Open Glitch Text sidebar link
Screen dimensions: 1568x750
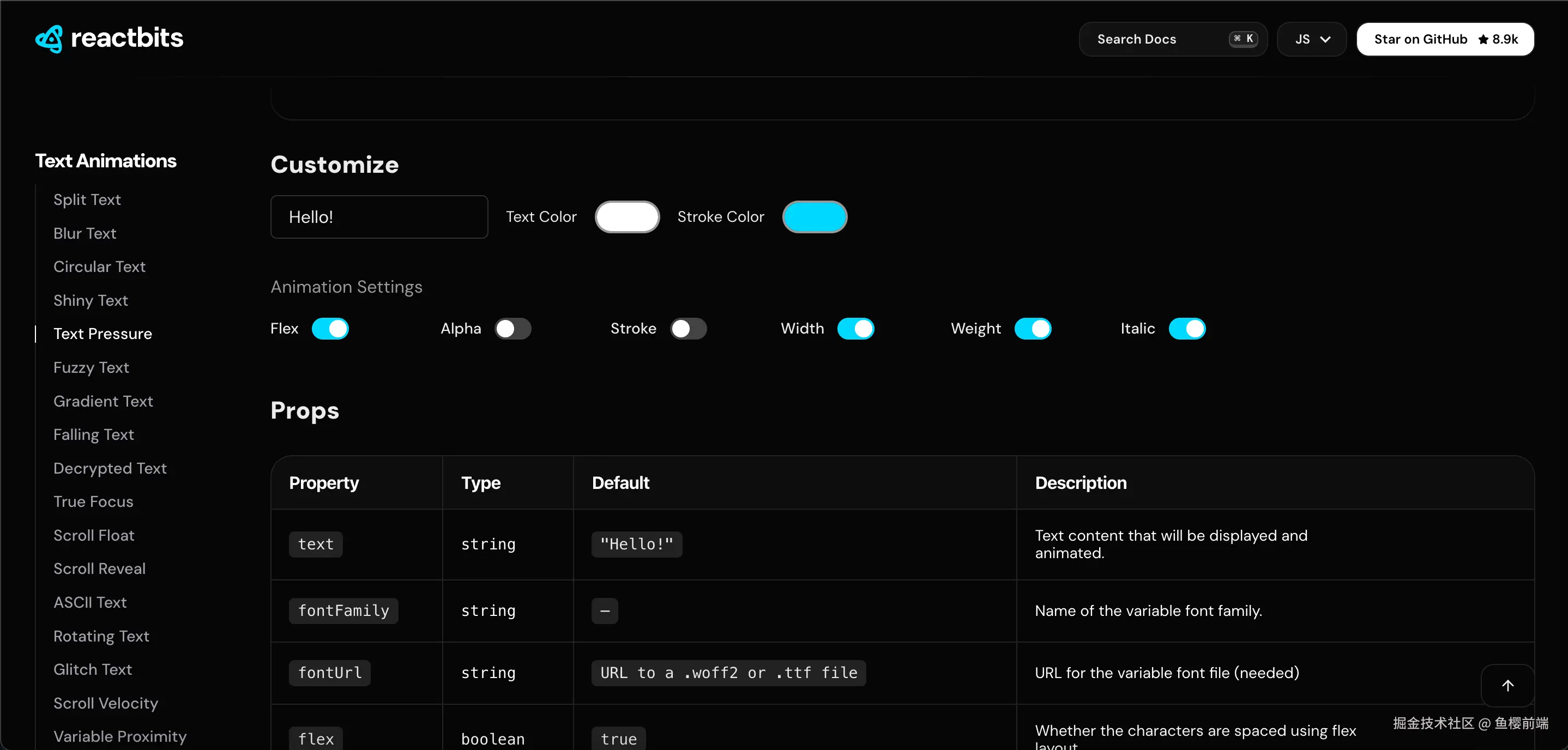pyautogui.click(x=93, y=670)
